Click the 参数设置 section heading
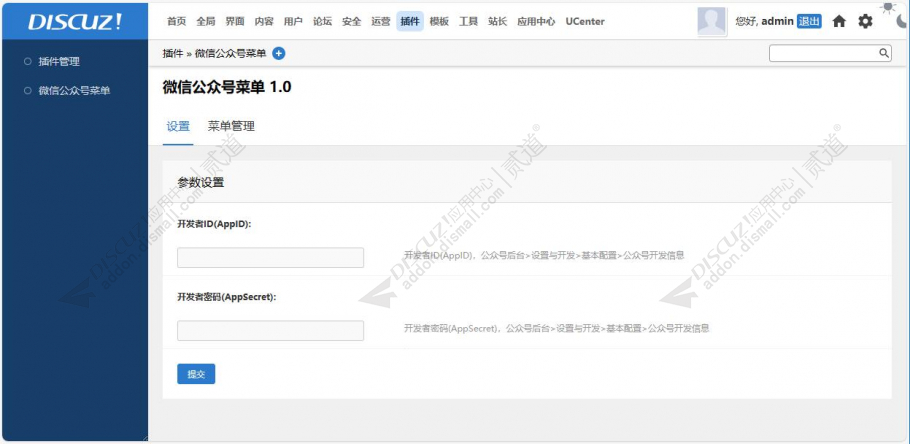The height and width of the screenshot is (444, 910). (x=201, y=183)
